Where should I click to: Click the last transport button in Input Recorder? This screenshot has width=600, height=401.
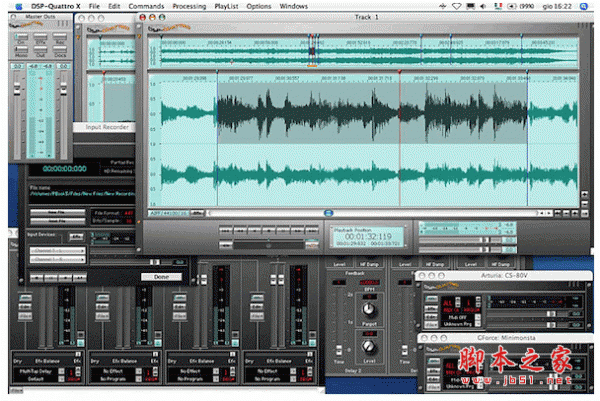[x=79, y=277]
